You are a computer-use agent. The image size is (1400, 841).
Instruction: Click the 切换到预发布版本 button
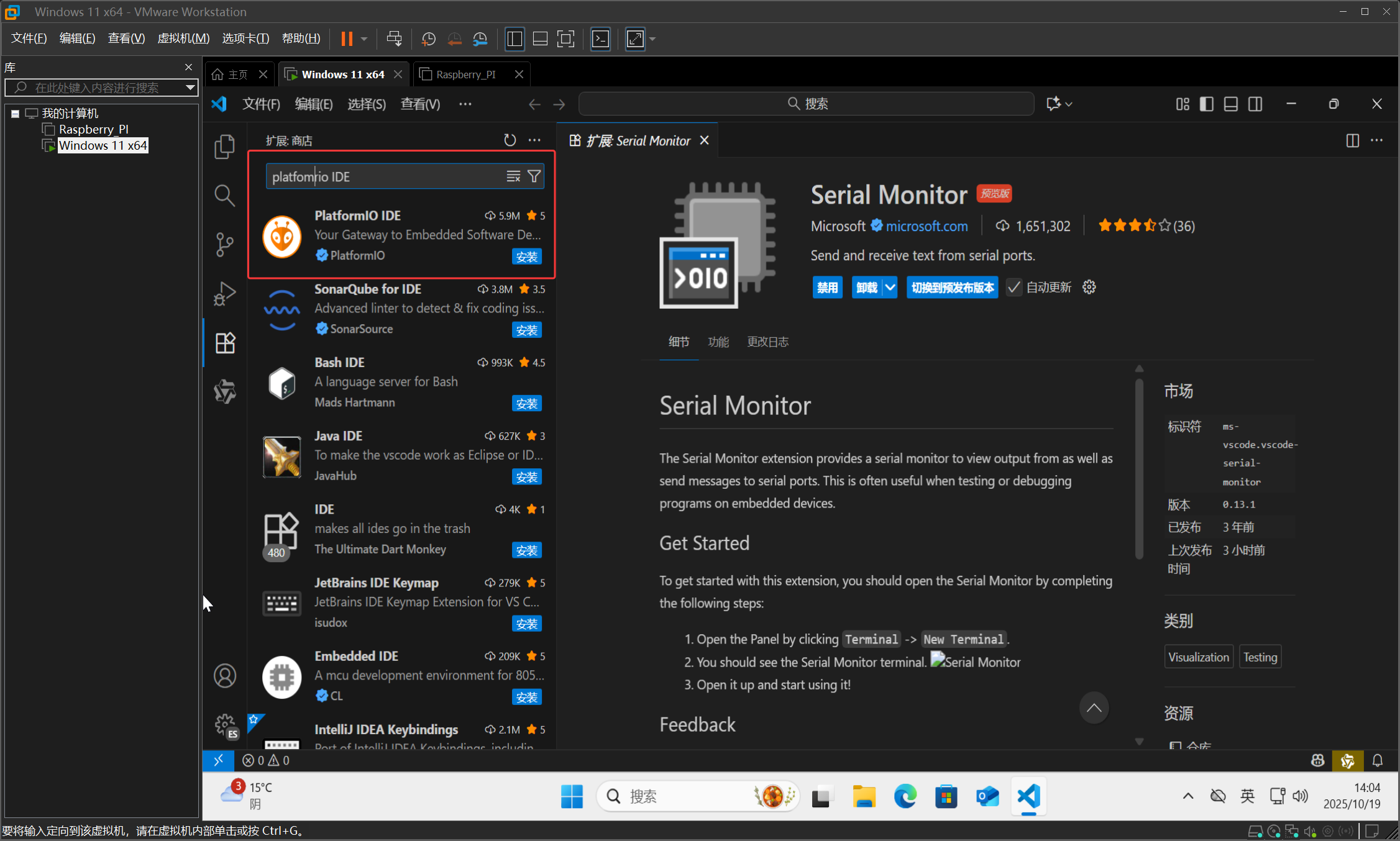pos(952,287)
